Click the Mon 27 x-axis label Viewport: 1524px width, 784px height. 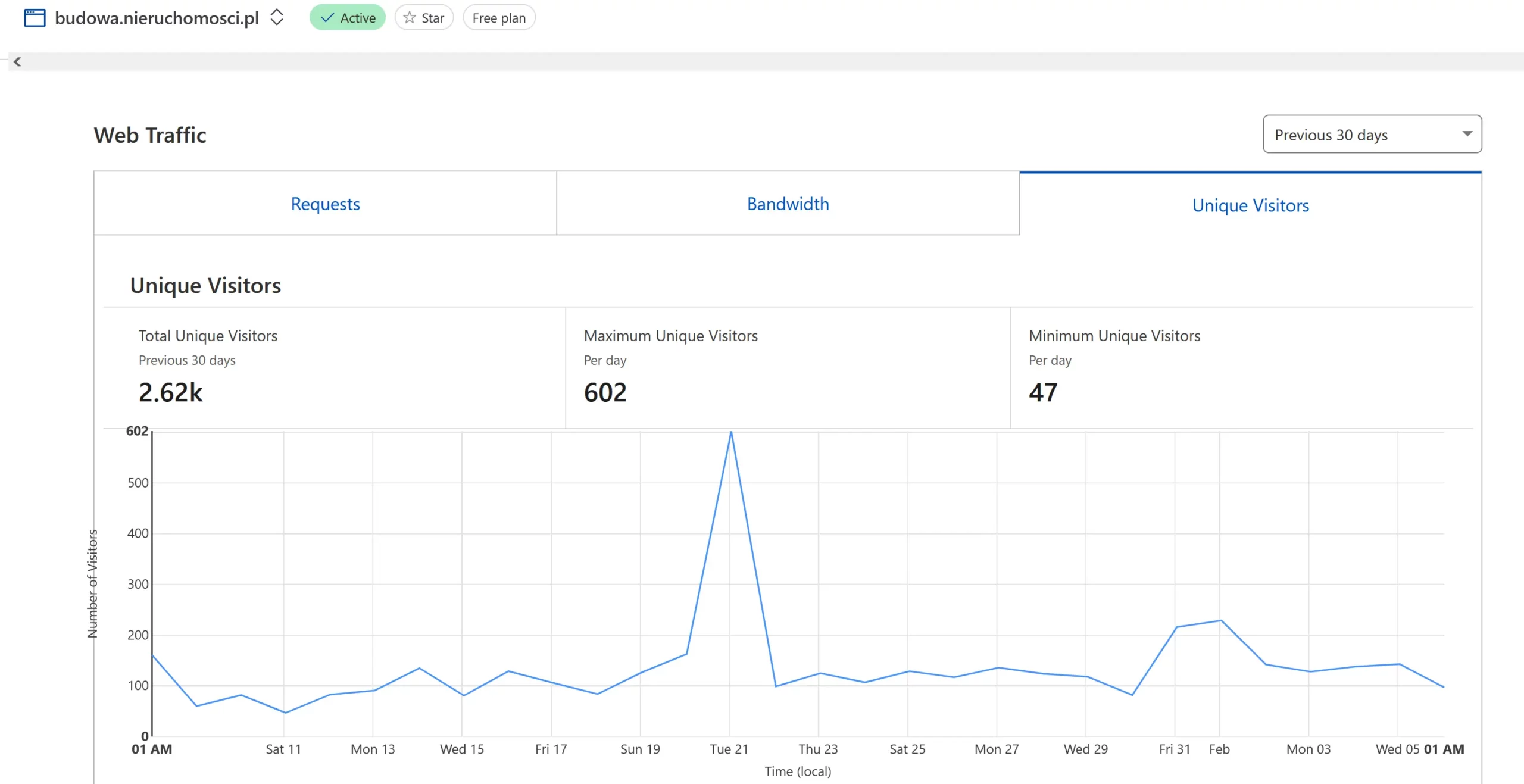pyautogui.click(x=997, y=749)
